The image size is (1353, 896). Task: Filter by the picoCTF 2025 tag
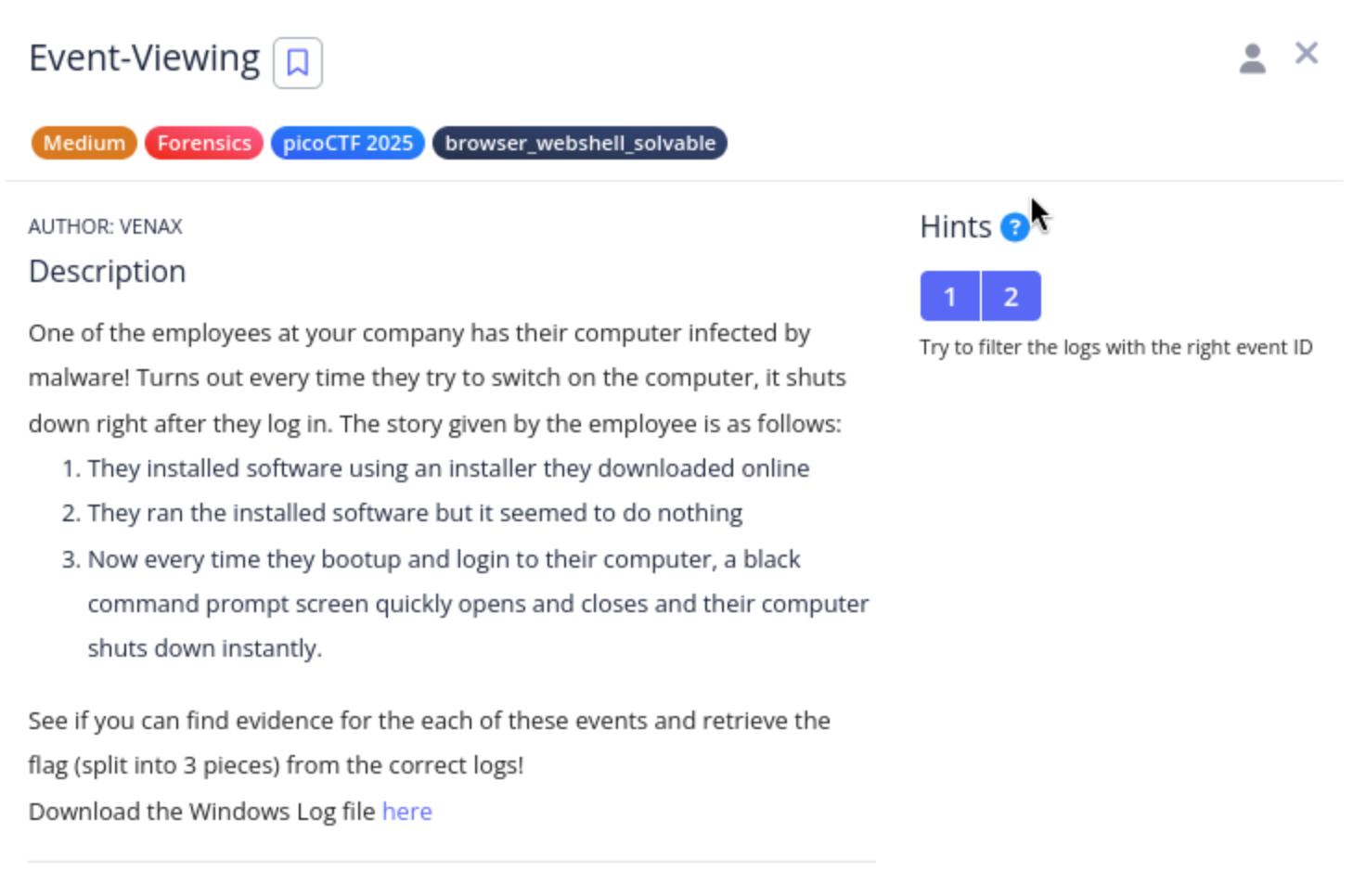pyautogui.click(x=348, y=143)
